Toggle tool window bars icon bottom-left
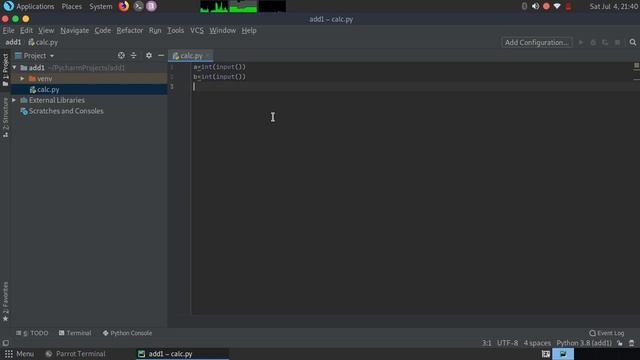The height and width of the screenshot is (360, 640). click(5, 343)
